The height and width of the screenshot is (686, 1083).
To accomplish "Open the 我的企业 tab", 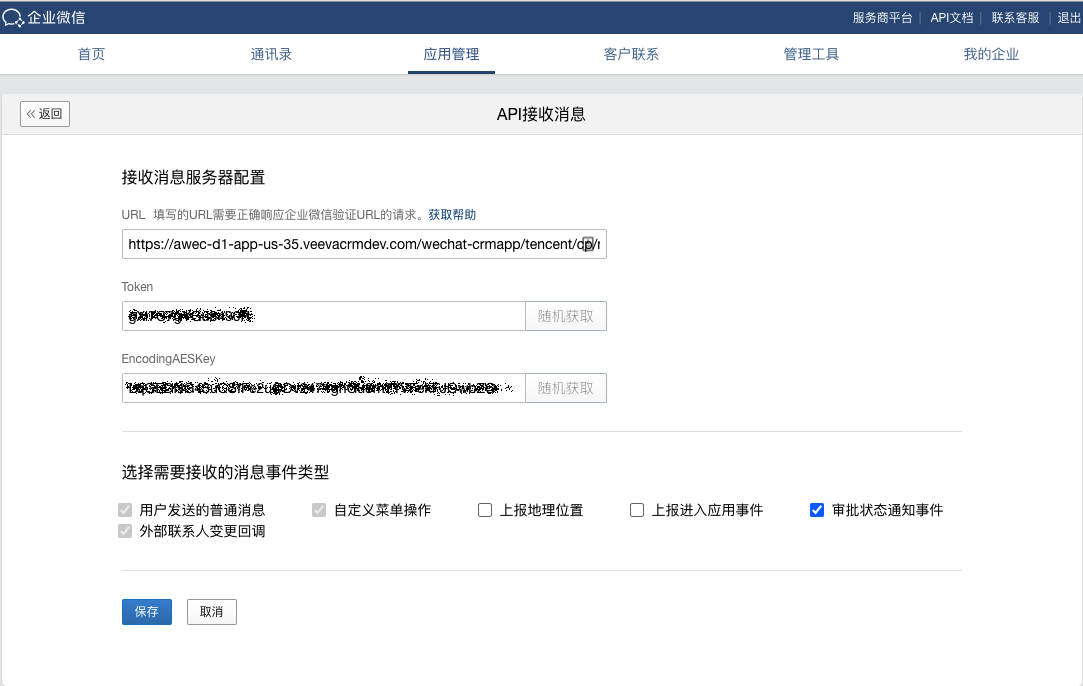I will (x=991, y=54).
